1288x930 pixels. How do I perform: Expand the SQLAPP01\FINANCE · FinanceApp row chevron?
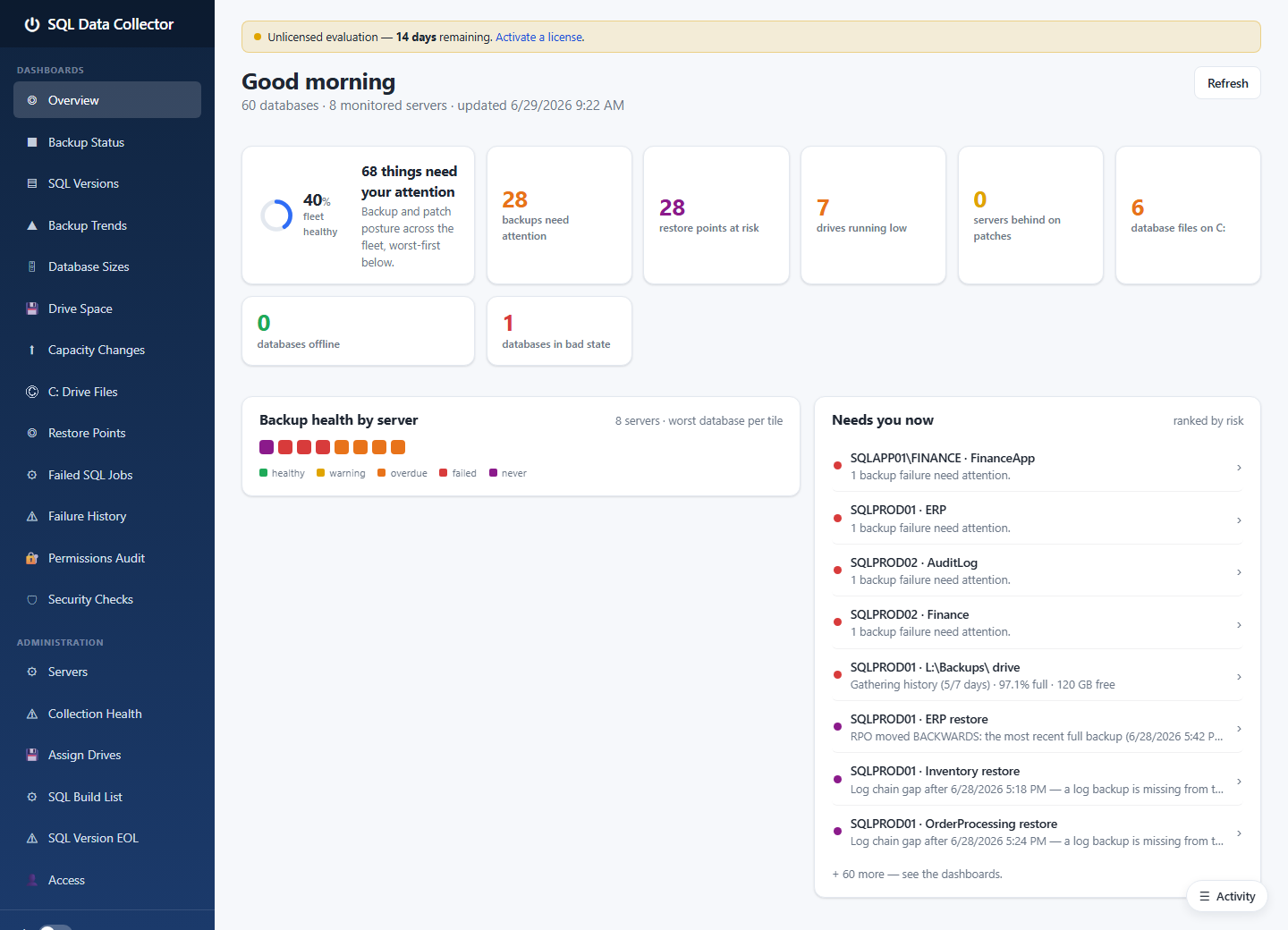coord(1239,468)
